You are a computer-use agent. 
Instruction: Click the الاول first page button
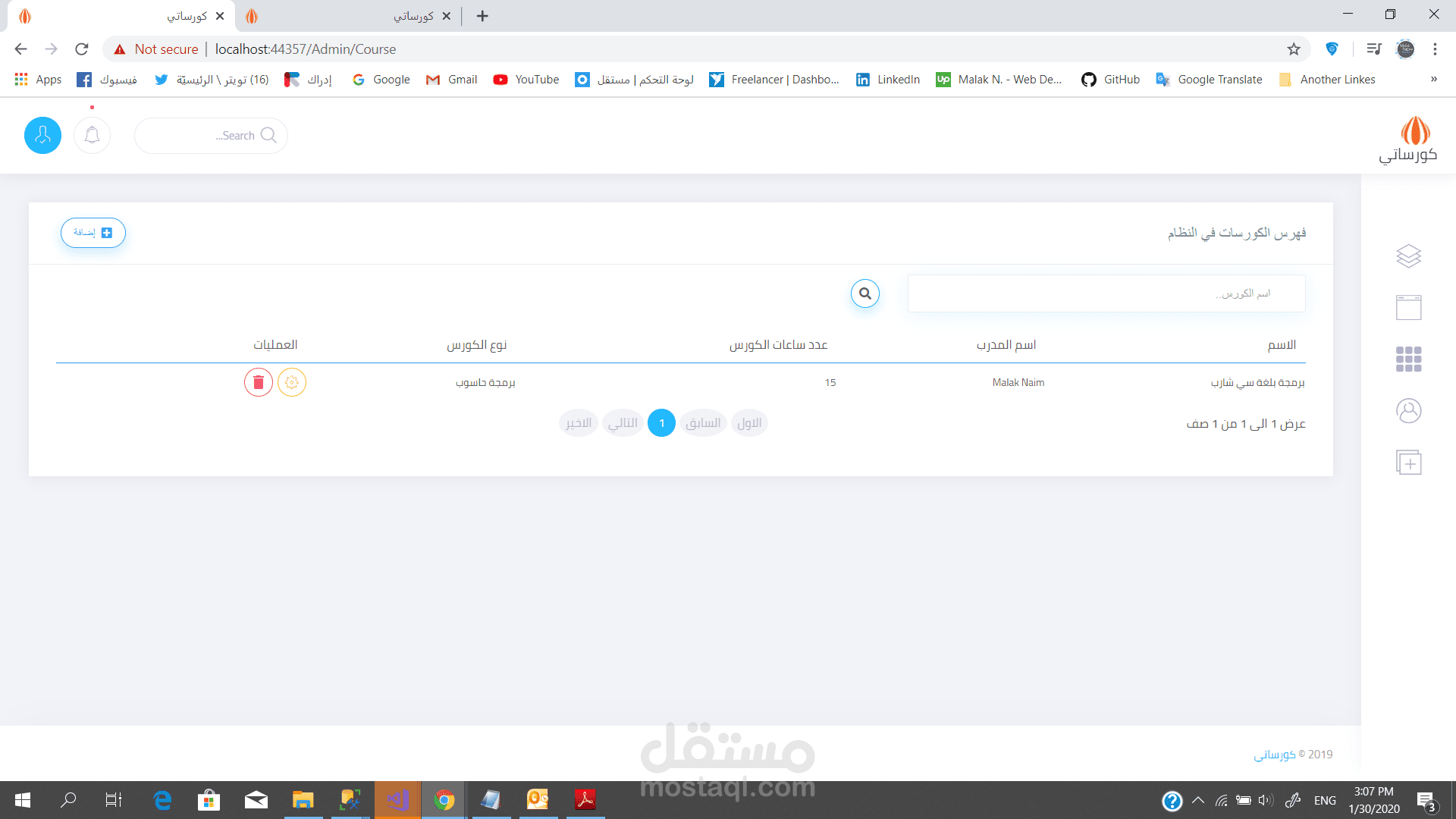[x=749, y=423]
